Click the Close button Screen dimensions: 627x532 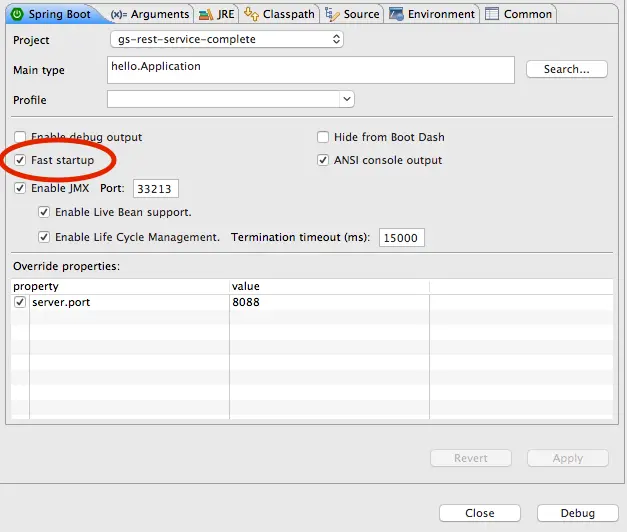(x=480, y=513)
